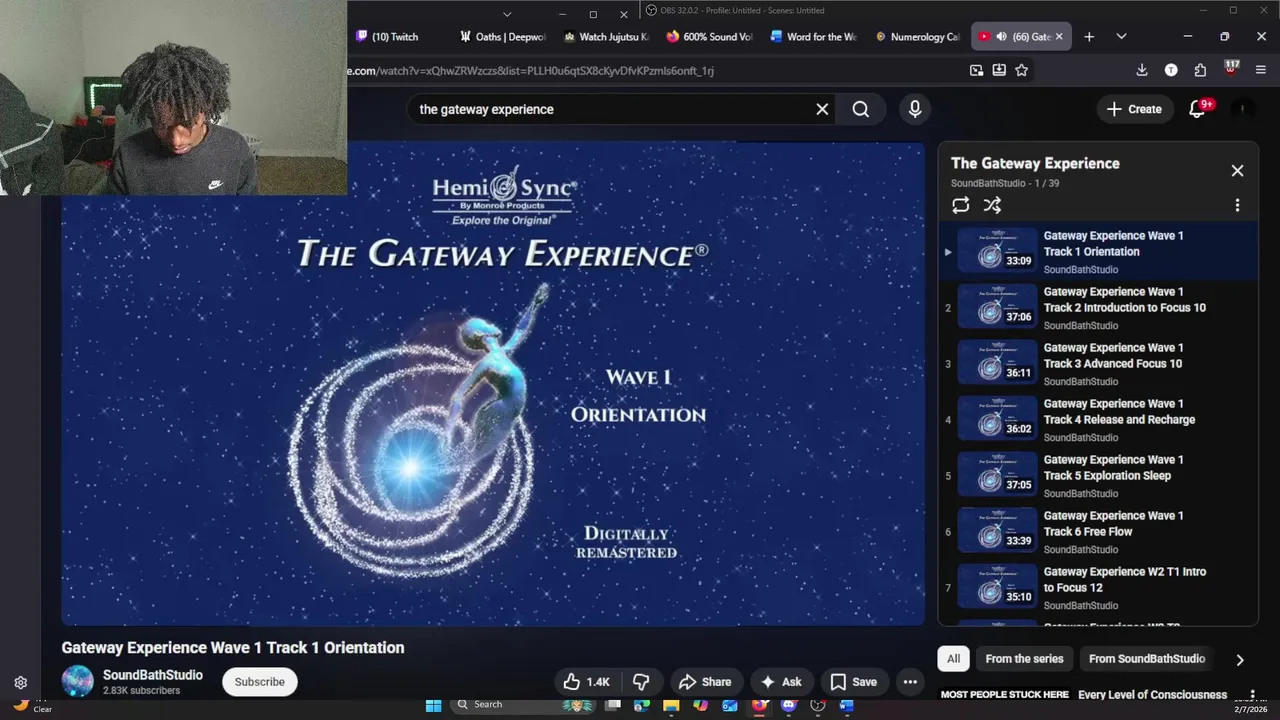The width and height of the screenshot is (1280, 720).
Task: Open the browser downloads arrow
Action: (1142, 70)
